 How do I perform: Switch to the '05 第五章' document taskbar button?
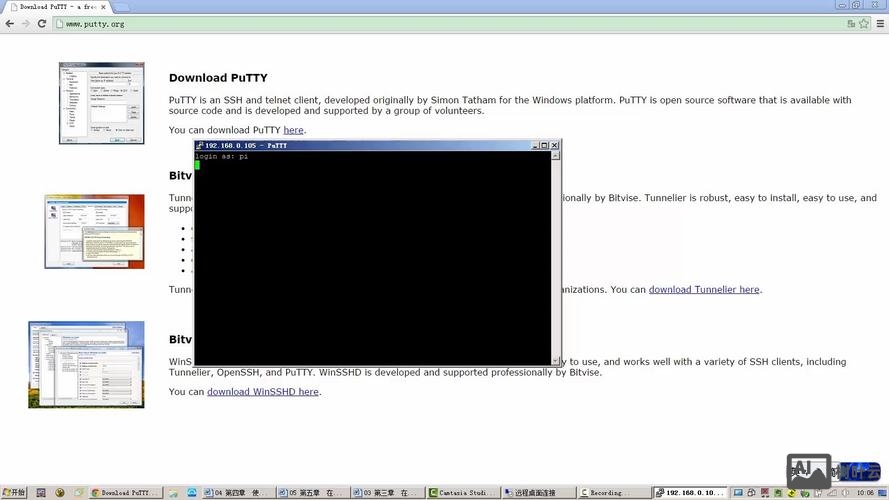(x=312, y=493)
